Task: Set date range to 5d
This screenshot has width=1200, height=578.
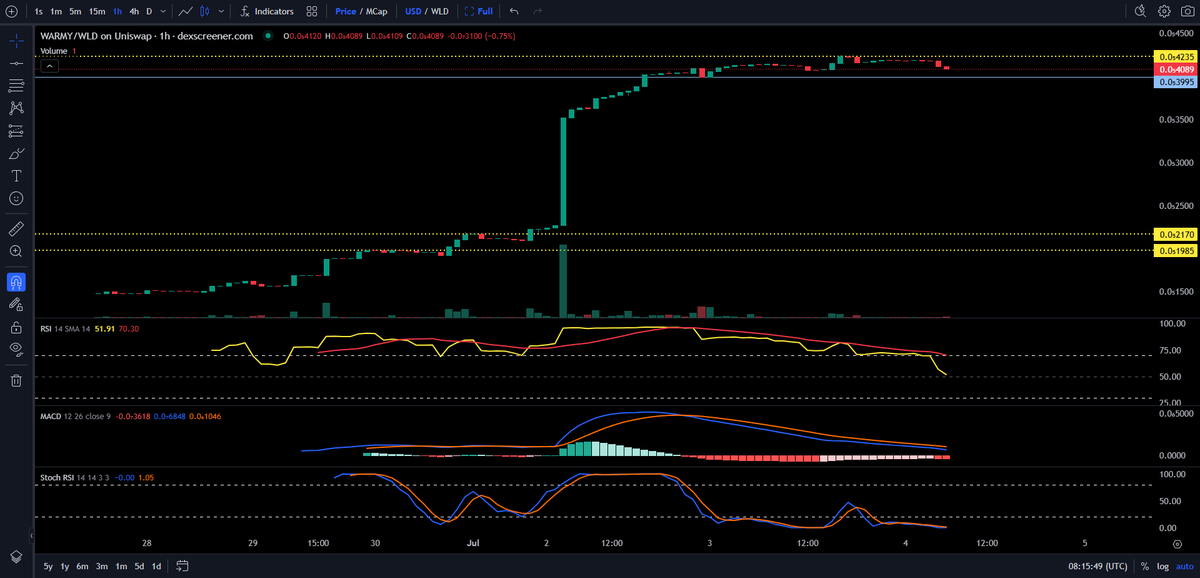Action: (139, 566)
